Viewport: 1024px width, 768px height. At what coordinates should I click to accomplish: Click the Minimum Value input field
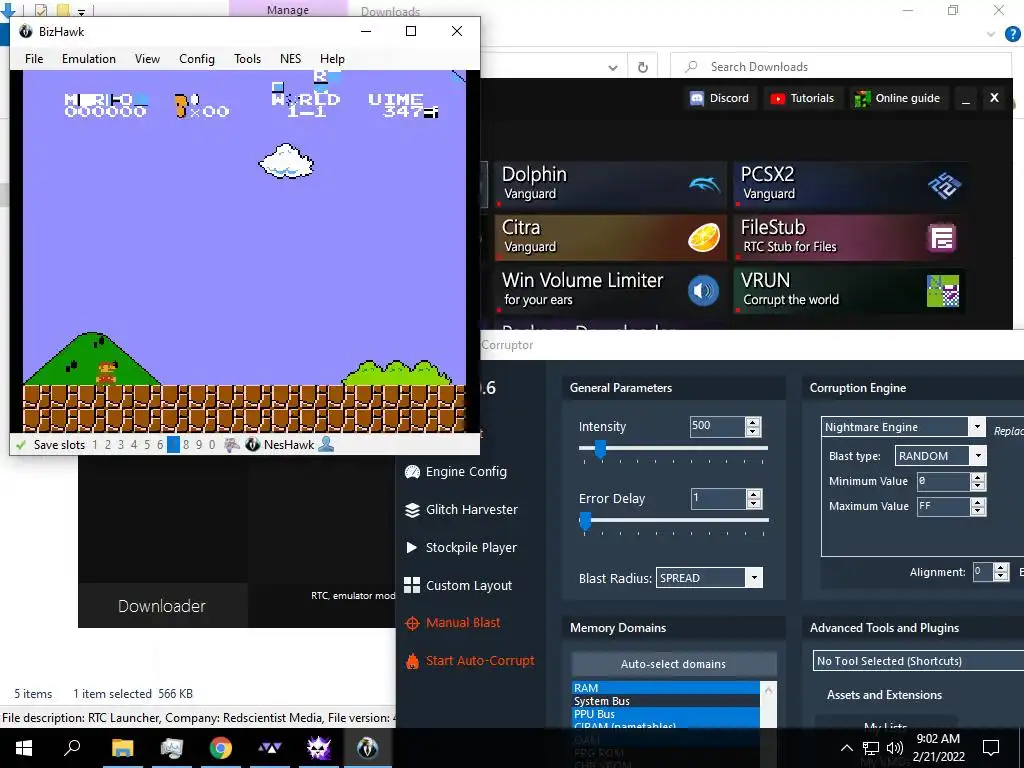click(943, 481)
